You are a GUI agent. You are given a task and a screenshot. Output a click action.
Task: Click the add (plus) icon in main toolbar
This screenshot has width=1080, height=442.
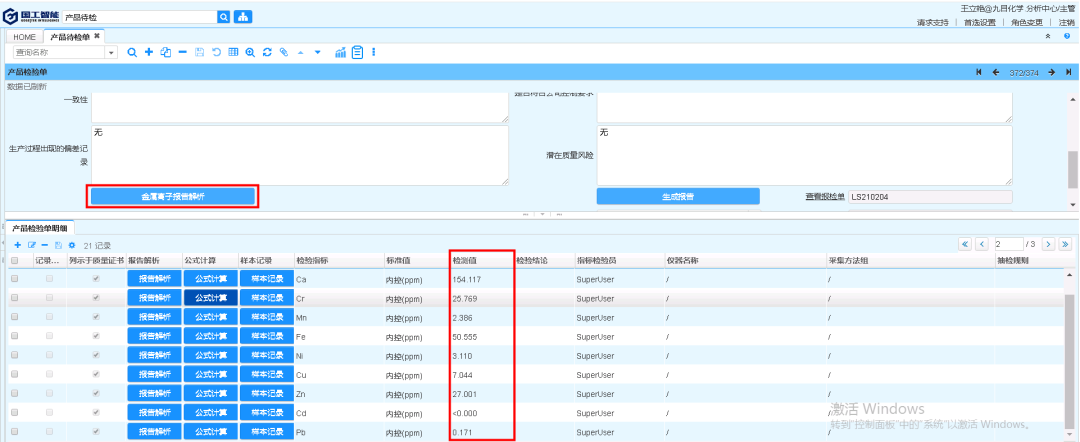[148, 52]
